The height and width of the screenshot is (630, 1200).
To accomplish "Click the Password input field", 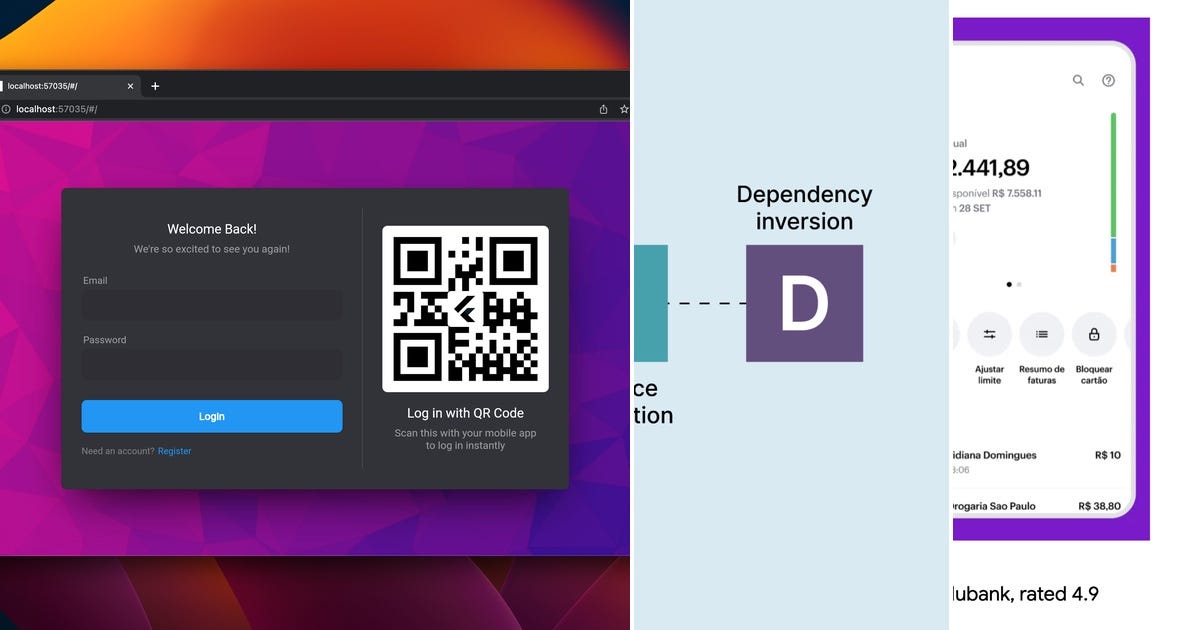I will (211, 364).
